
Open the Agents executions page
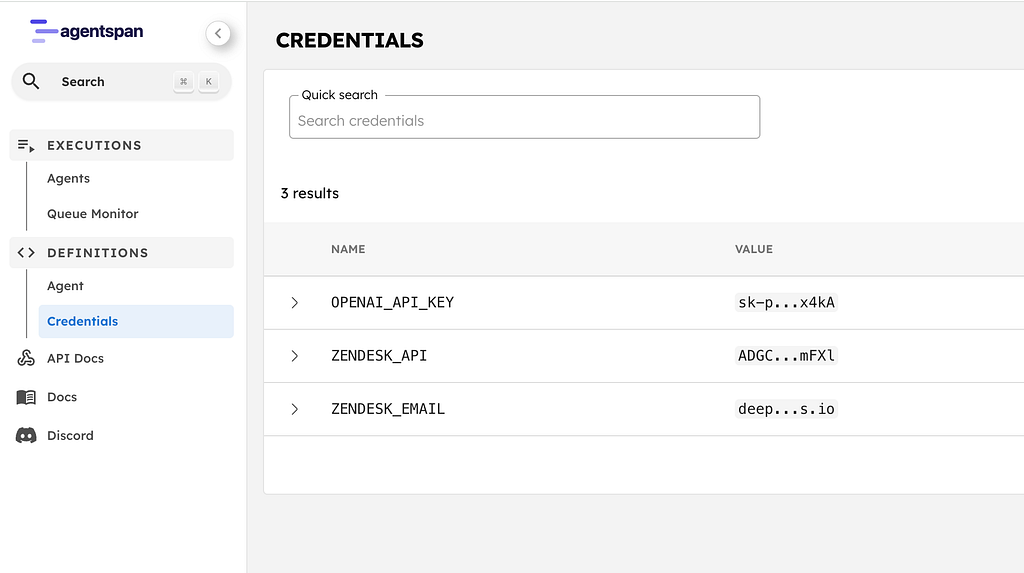(x=68, y=179)
